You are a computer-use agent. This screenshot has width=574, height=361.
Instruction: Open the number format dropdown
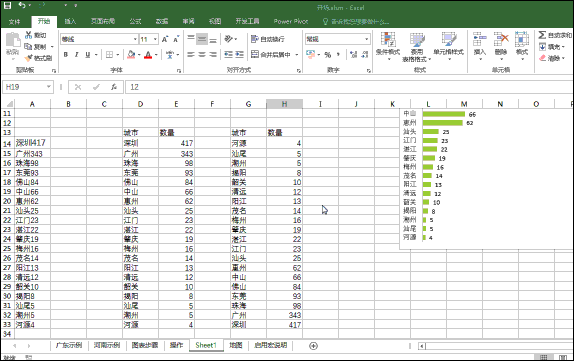click(366, 39)
